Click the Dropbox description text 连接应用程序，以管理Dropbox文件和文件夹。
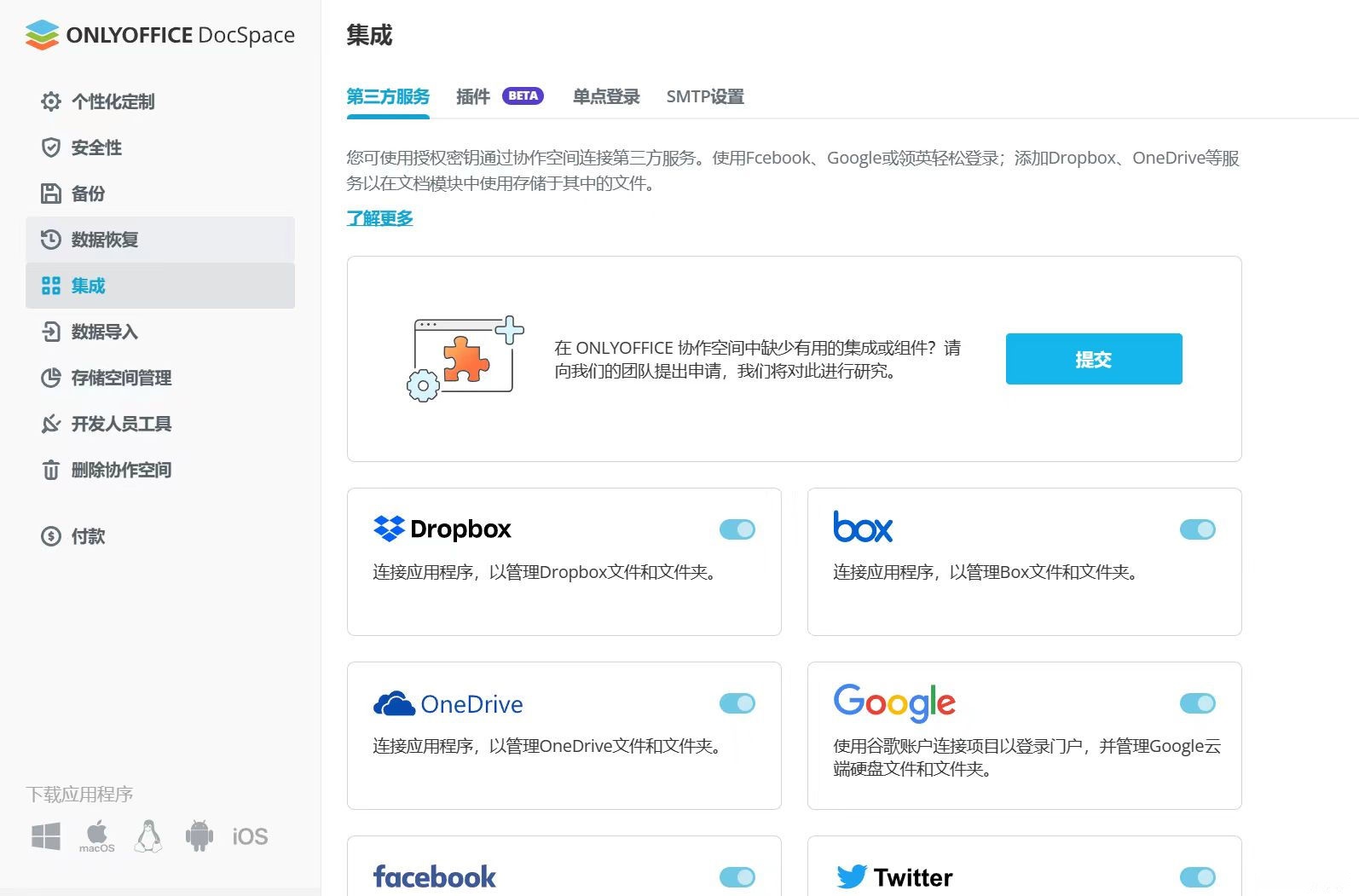This screenshot has width=1359, height=896. click(548, 572)
